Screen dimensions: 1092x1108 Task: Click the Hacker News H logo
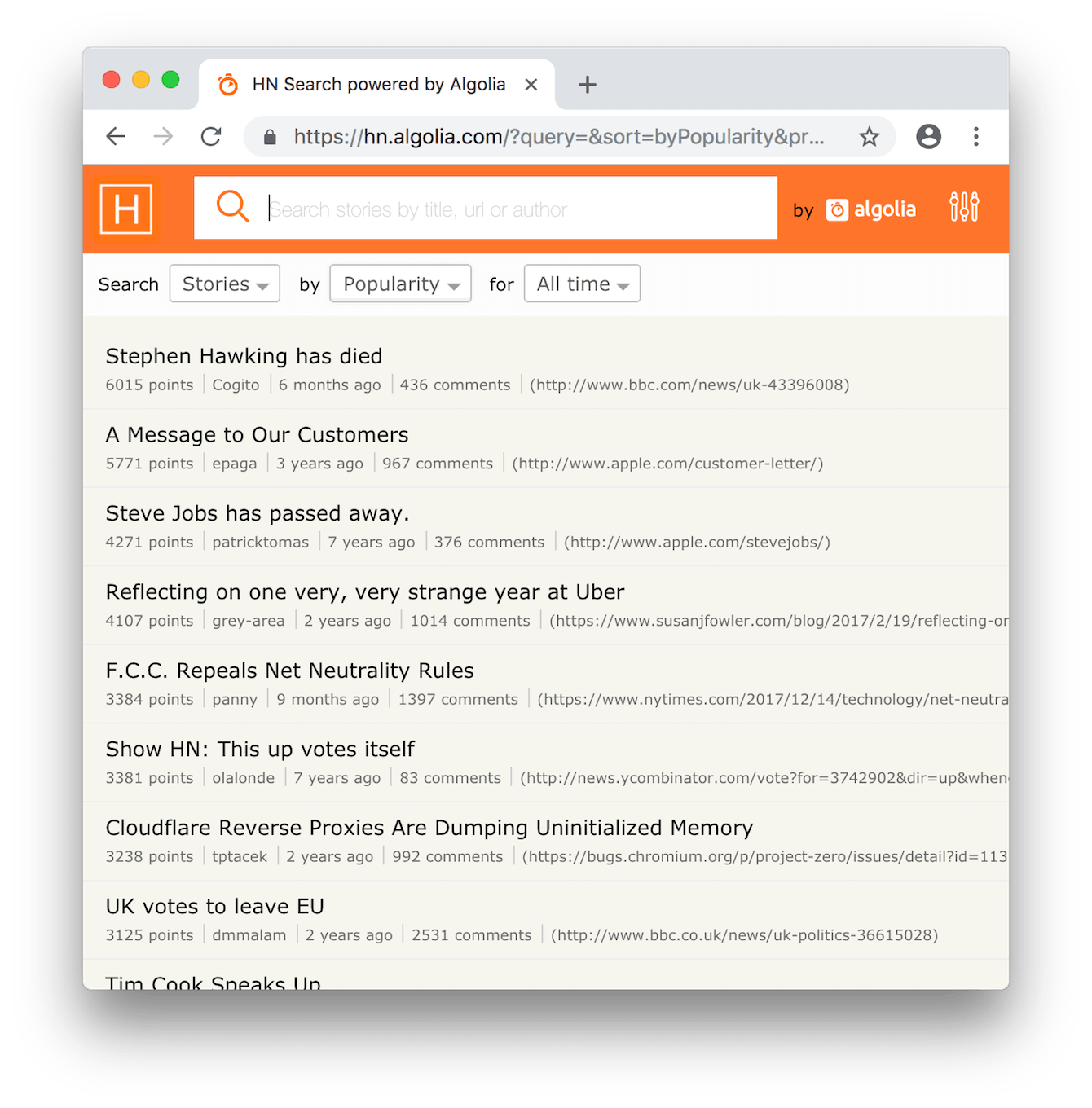[126, 209]
